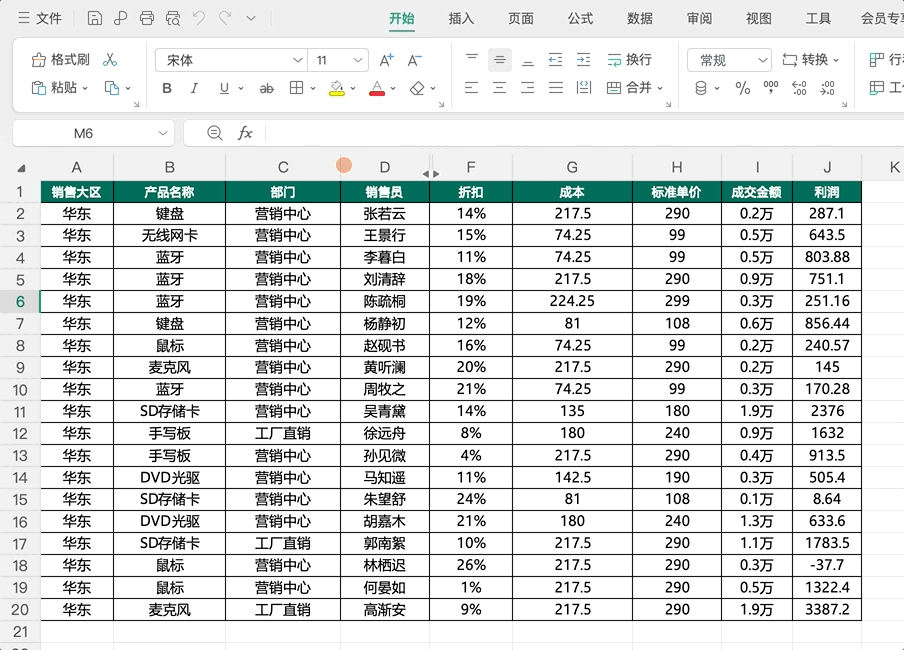Switch to the 开始 tab
This screenshot has height=650, width=904.
(402, 18)
